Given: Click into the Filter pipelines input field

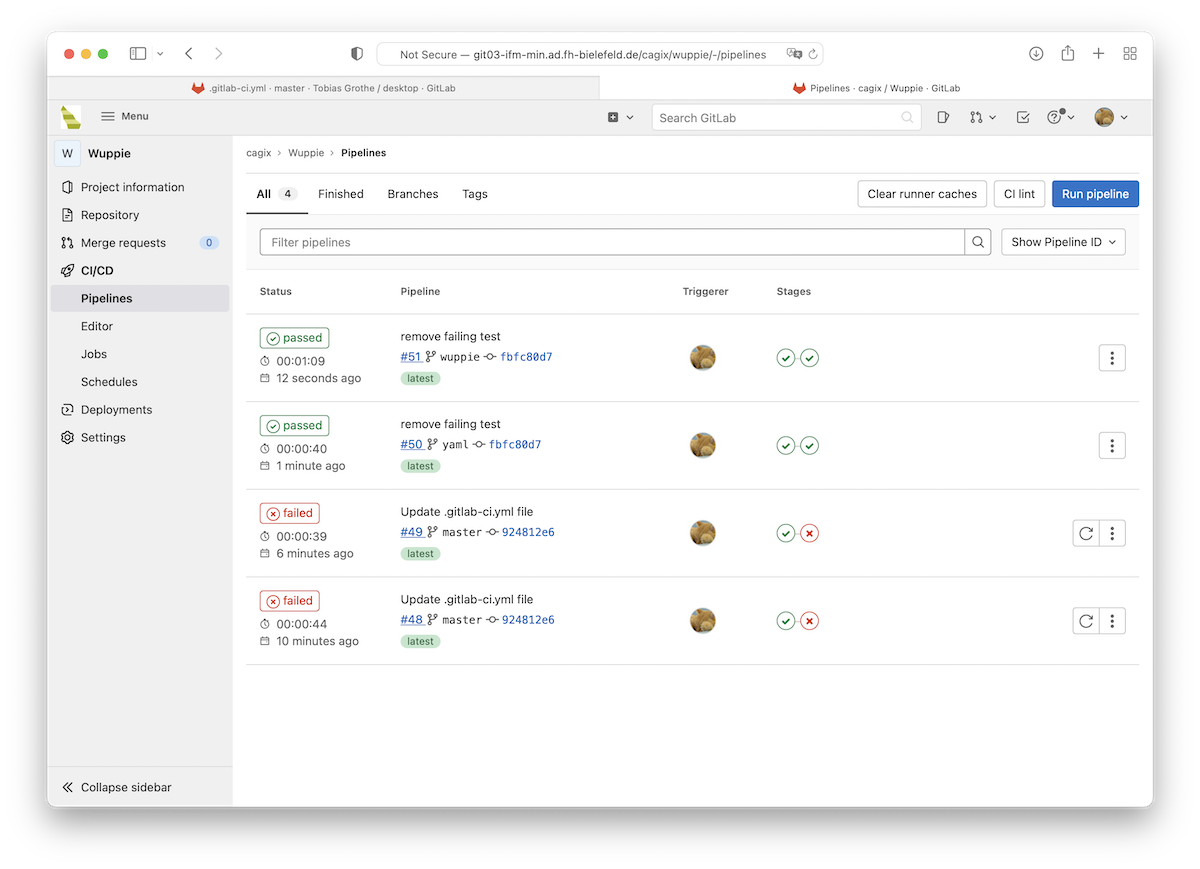Looking at the screenshot, I should 611,242.
